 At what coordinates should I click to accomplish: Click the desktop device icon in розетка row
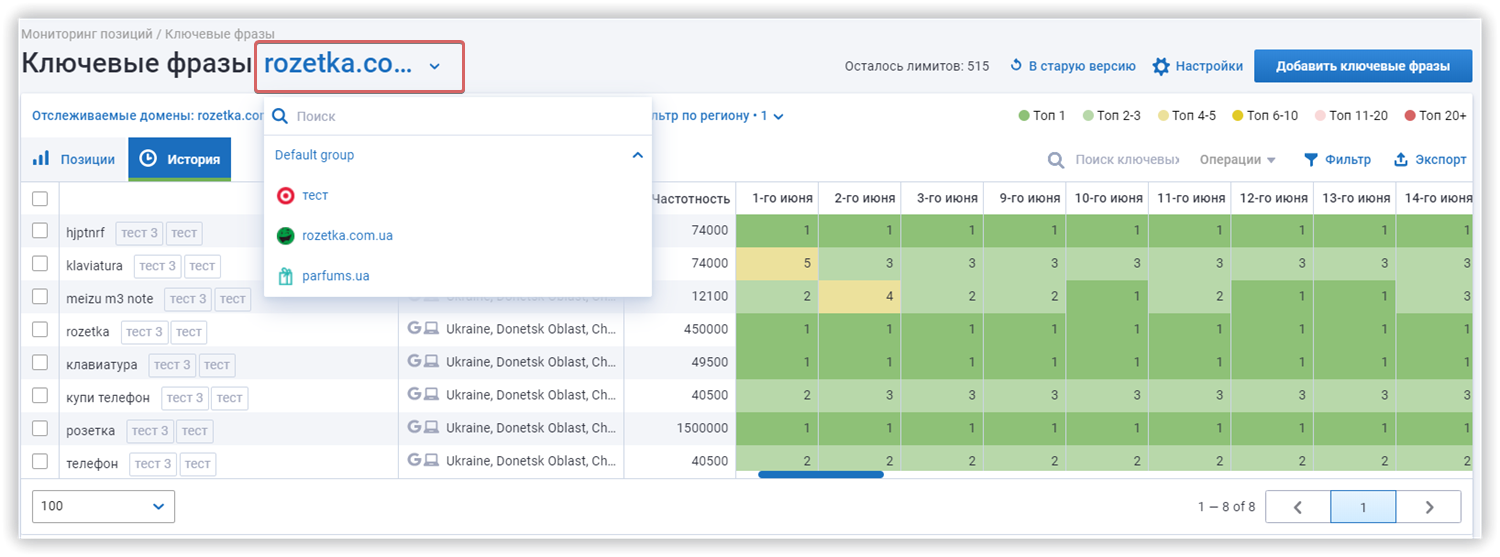[x=432, y=427]
